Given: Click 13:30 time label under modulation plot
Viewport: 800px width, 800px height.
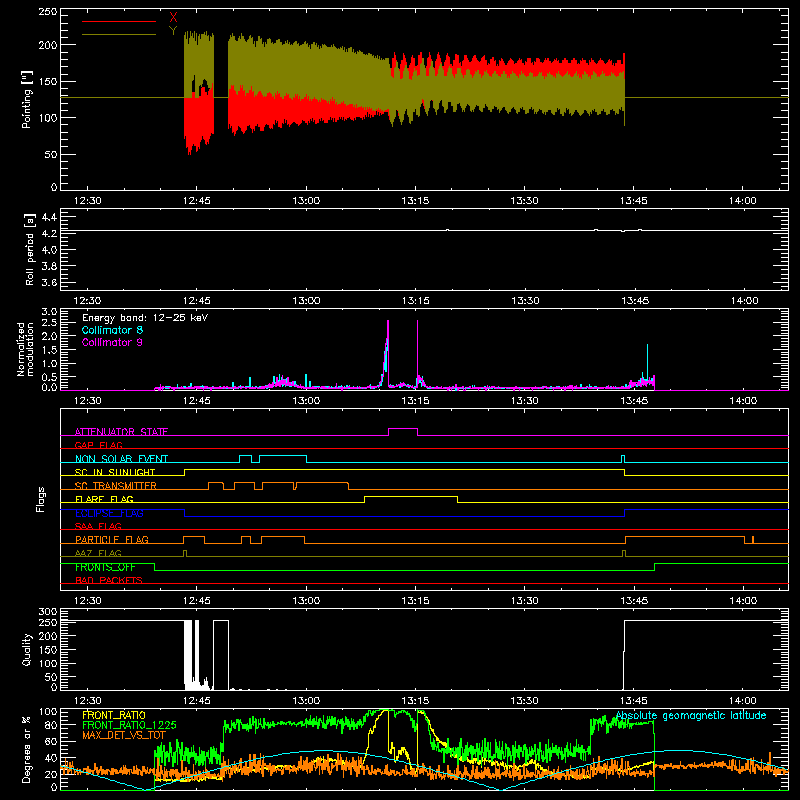Looking at the screenshot, I should pos(524,401).
